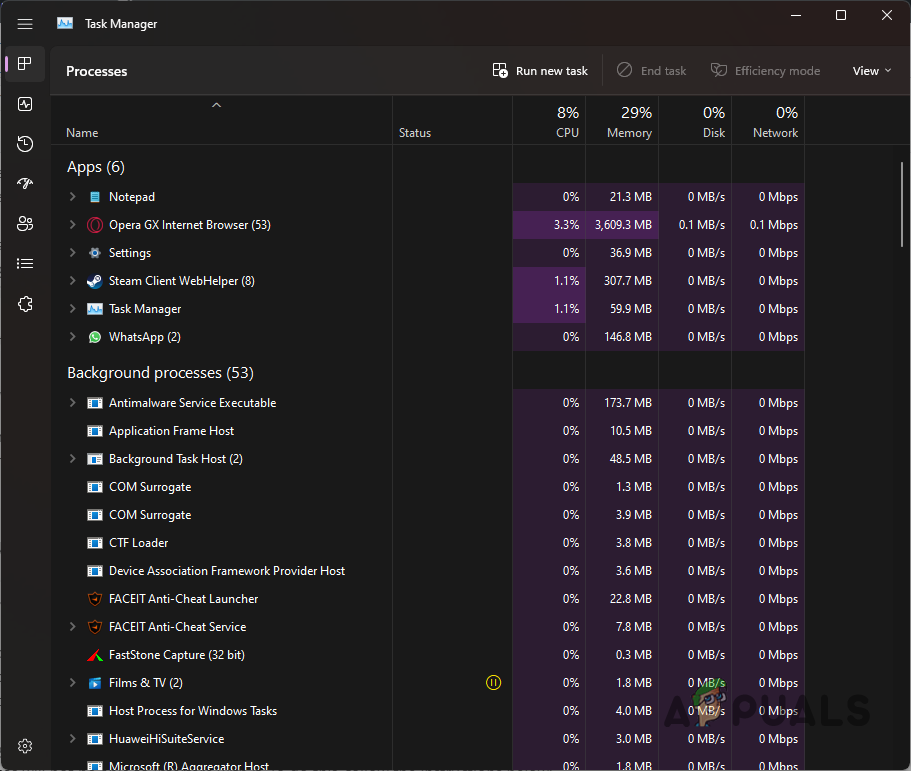Image resolution: width=911 pixels, height=771 pixels.
Task: Click the vertical scrollbar of the process list
Action: click(x=903, y=200)
